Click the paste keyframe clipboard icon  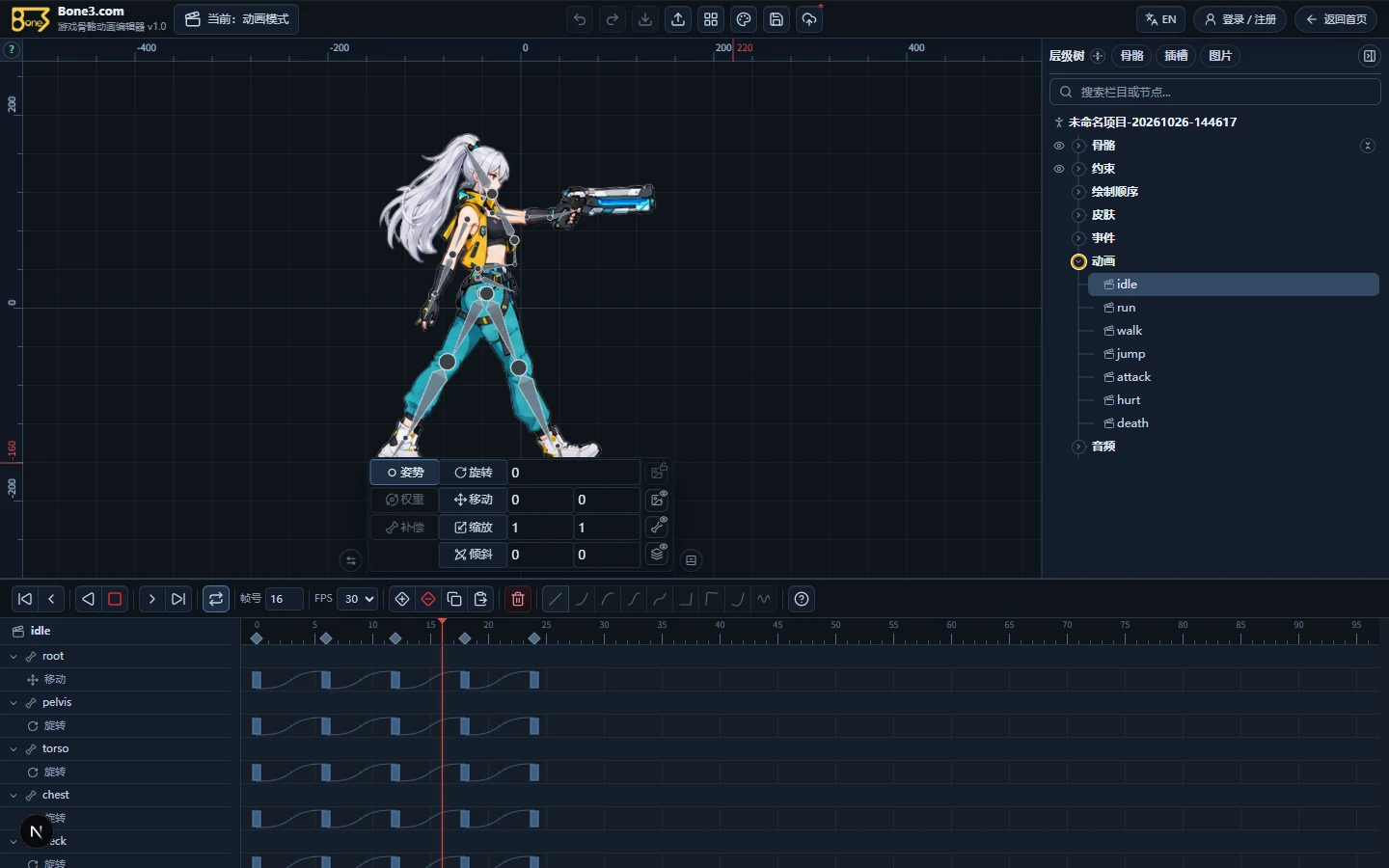coord(480,599)
